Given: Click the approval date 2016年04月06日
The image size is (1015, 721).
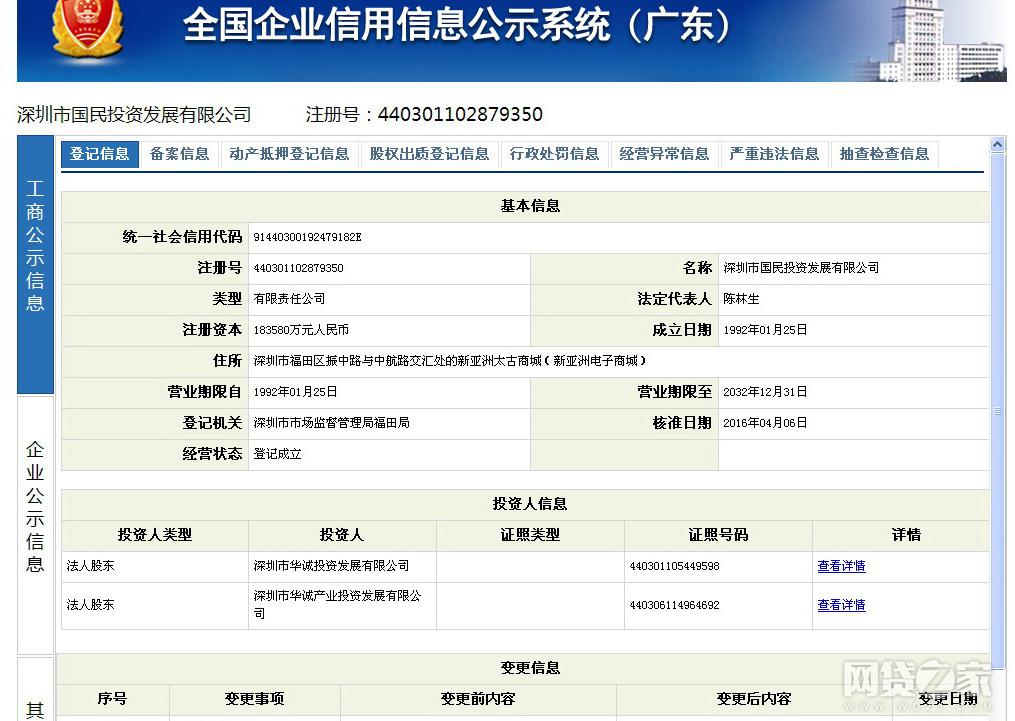Looking at the screenshot, I should [765, 423].
